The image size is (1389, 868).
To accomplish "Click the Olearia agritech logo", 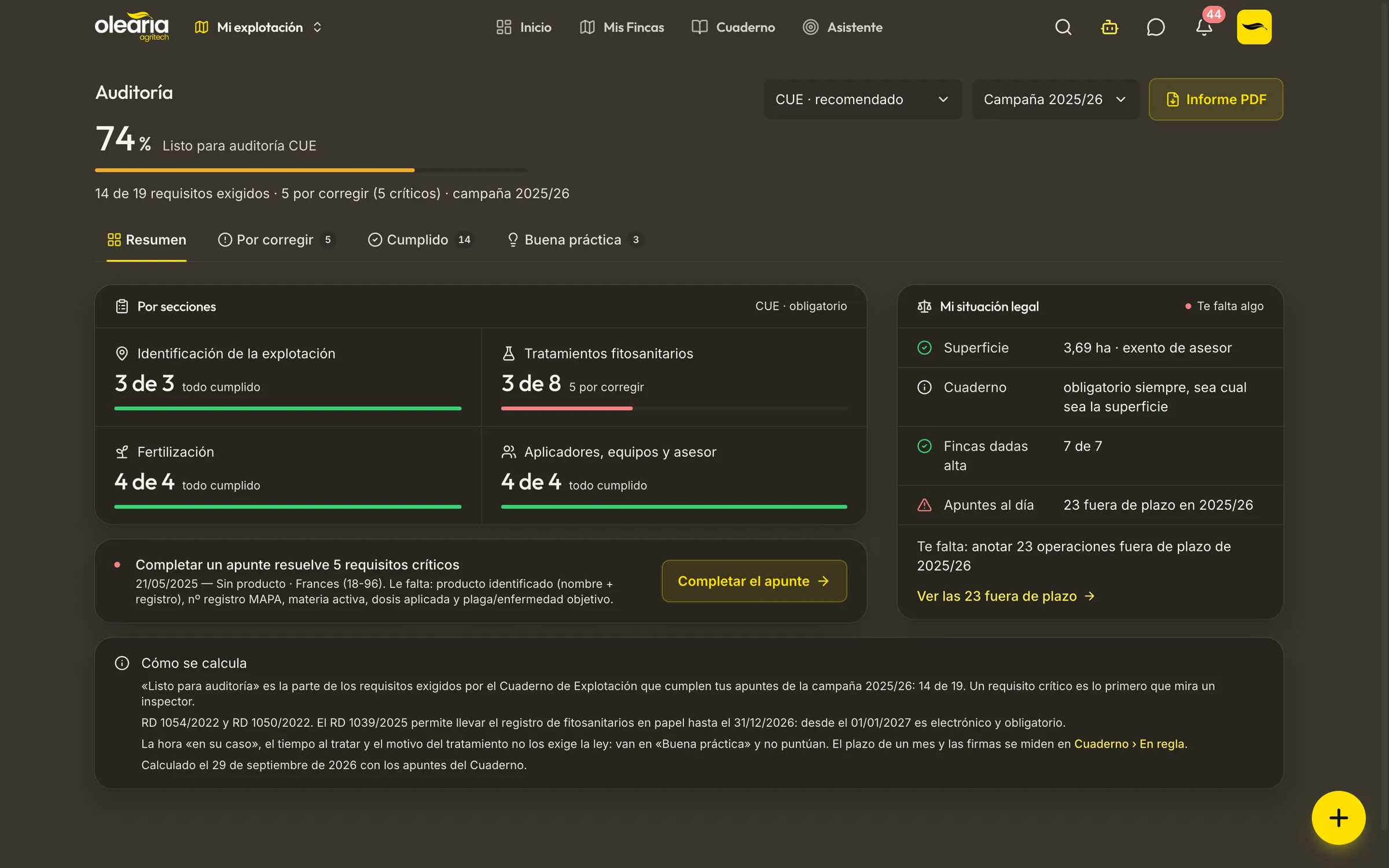I will point(132,27).
